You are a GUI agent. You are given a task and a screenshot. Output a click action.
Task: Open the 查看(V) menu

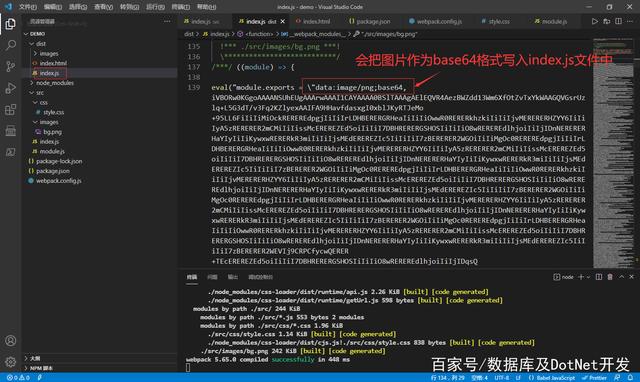tap(103, 7)
